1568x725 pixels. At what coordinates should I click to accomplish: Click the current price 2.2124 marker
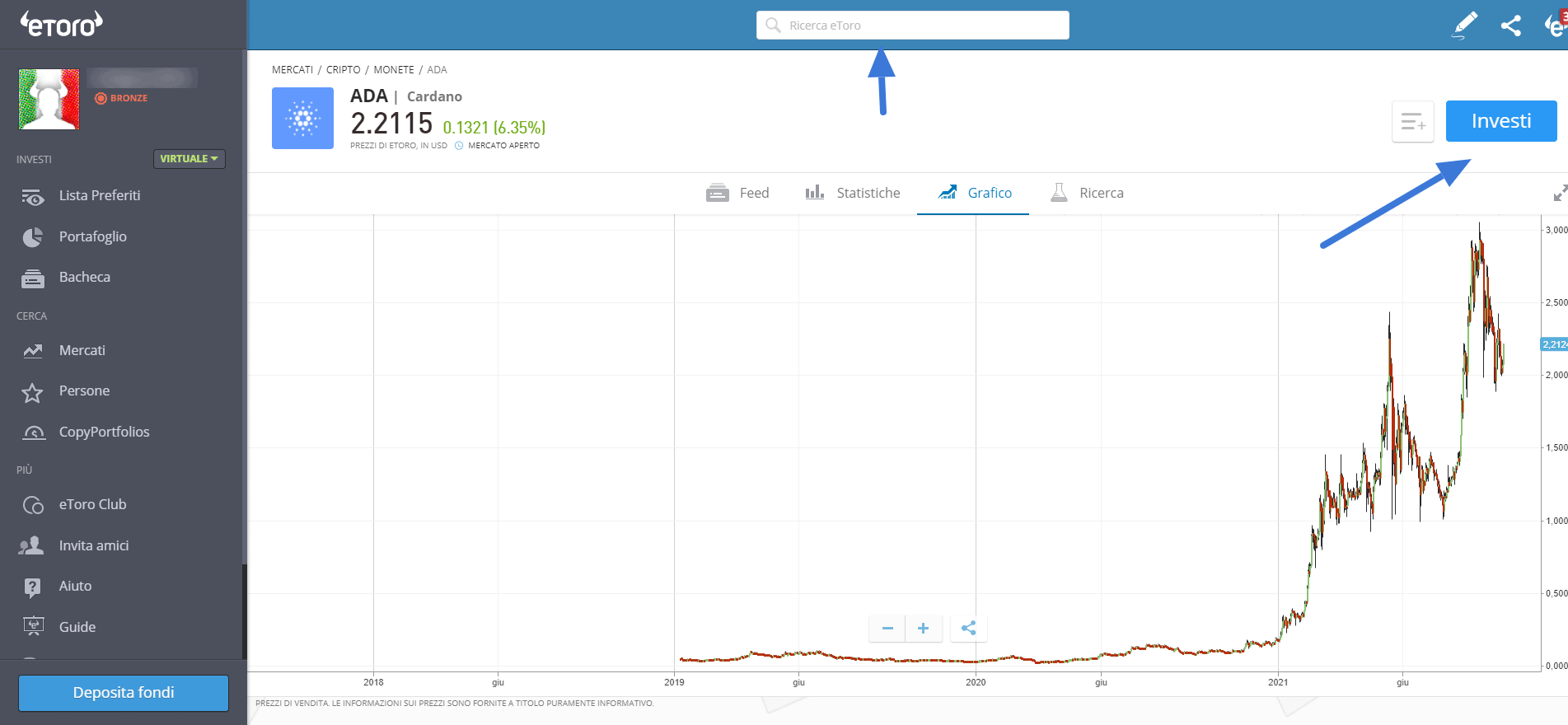click(x=1554, y=344)
